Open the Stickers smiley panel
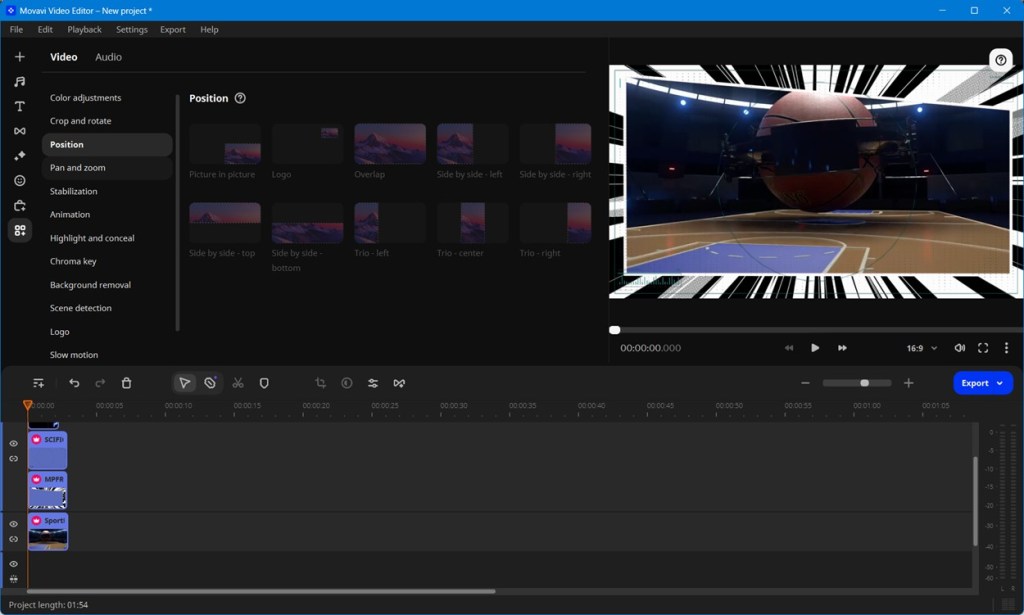Image resolution: width=1024 pixels, height=615 pixels. [x=20, y=181]
